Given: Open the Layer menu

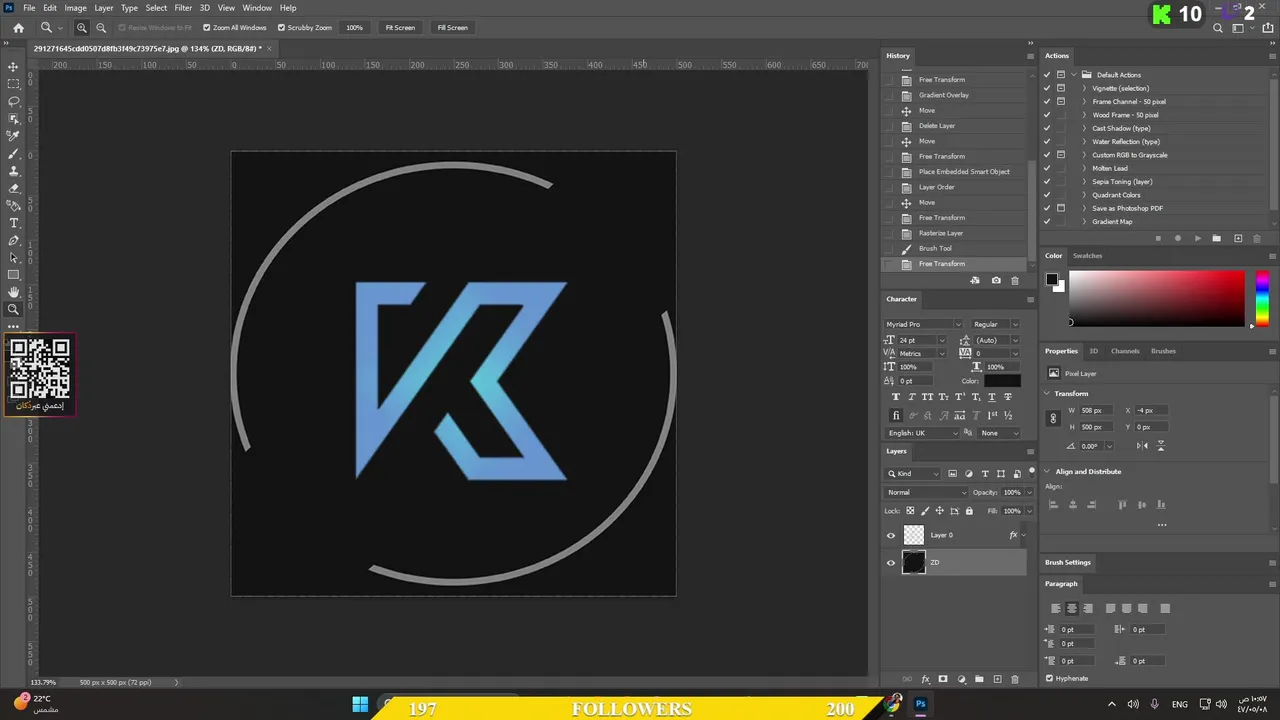Looking at the screenshot, I should point(104,8).
